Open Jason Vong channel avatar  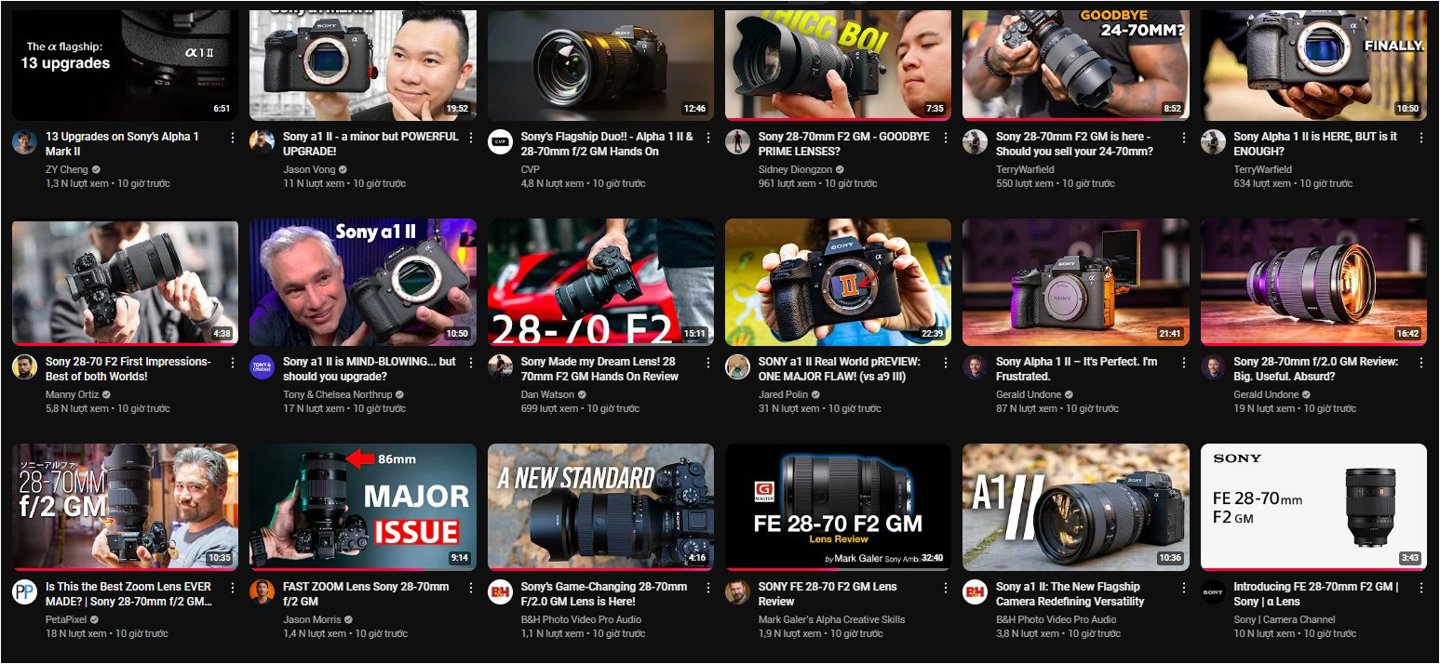point(262,141)
